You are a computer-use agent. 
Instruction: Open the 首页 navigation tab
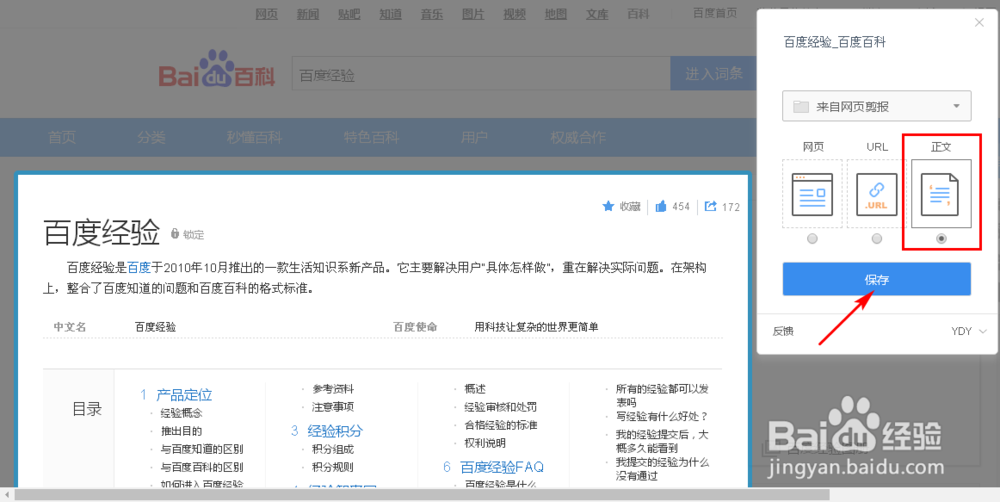(62, 137)
